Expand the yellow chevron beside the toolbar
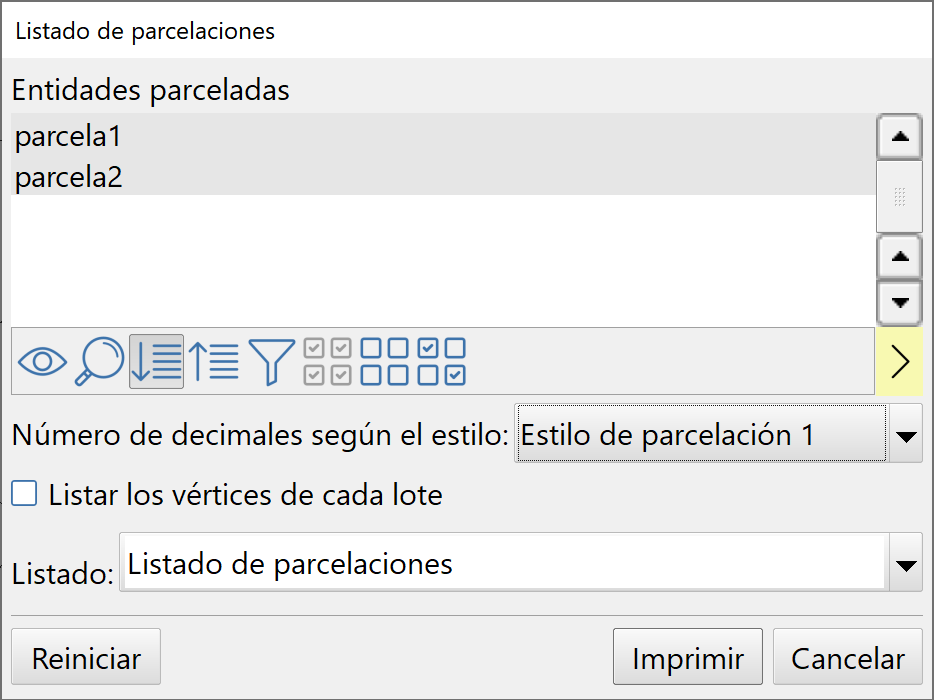Screen dimensions: 934x700 tap(900, 362)
